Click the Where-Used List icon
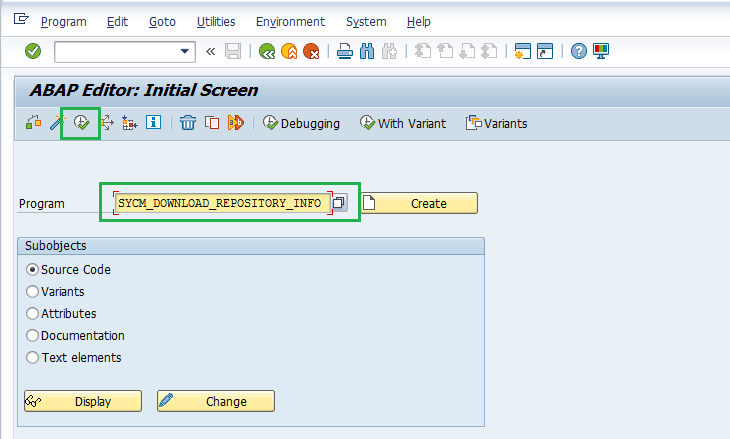730x439 pixels. tap(107, 123)
